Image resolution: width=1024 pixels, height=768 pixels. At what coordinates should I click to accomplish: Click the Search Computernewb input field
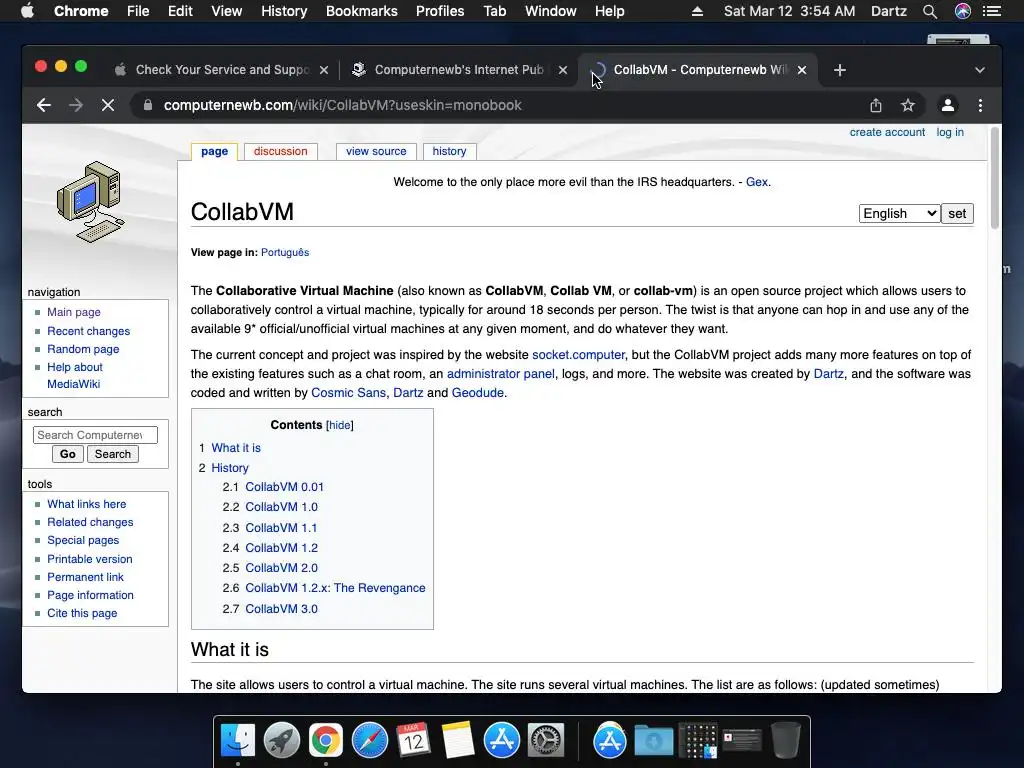tap(95, 435)
